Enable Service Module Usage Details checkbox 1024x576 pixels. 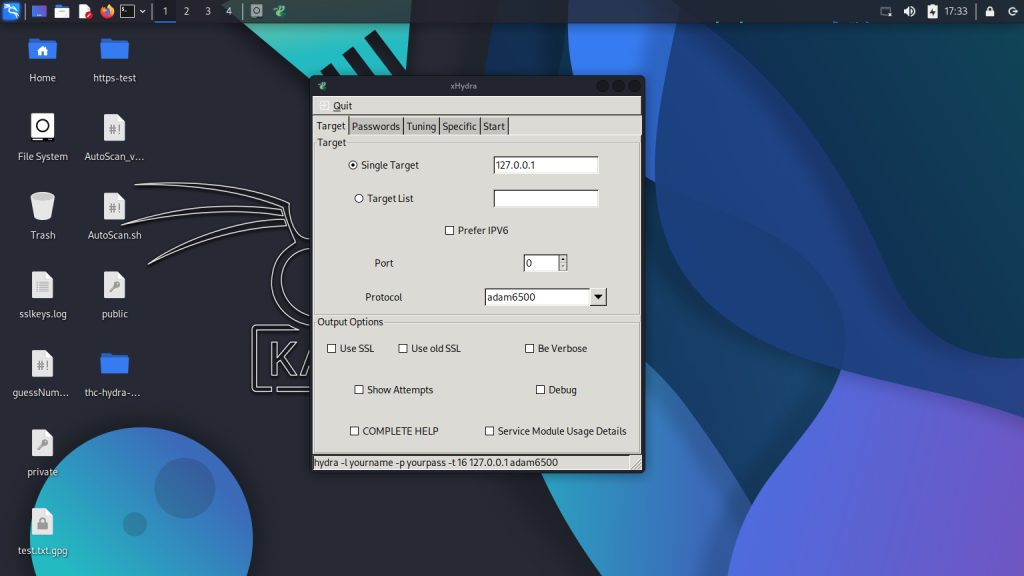click(x=489, y=431)
